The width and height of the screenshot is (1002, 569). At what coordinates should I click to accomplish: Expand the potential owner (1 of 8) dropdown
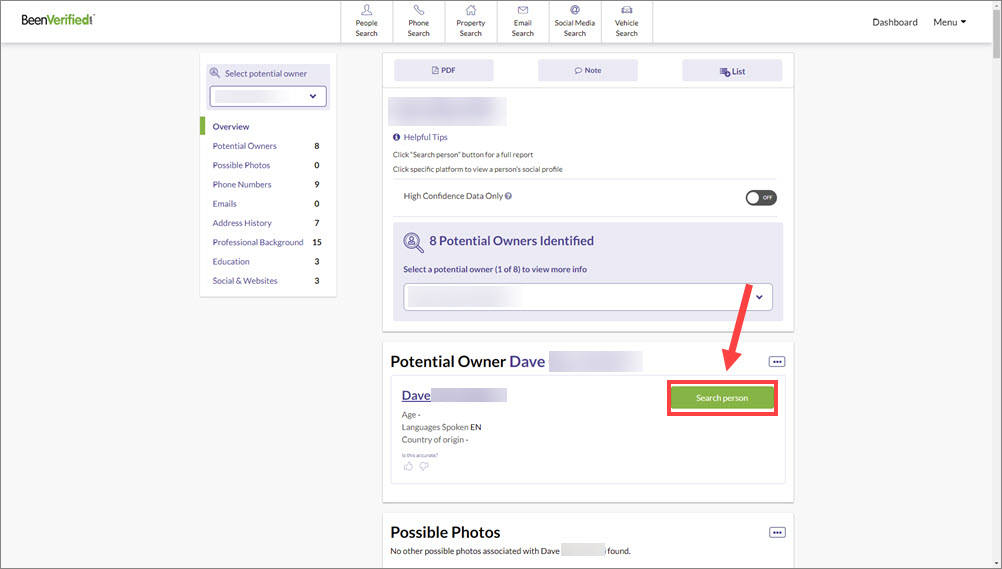point(588,297)
